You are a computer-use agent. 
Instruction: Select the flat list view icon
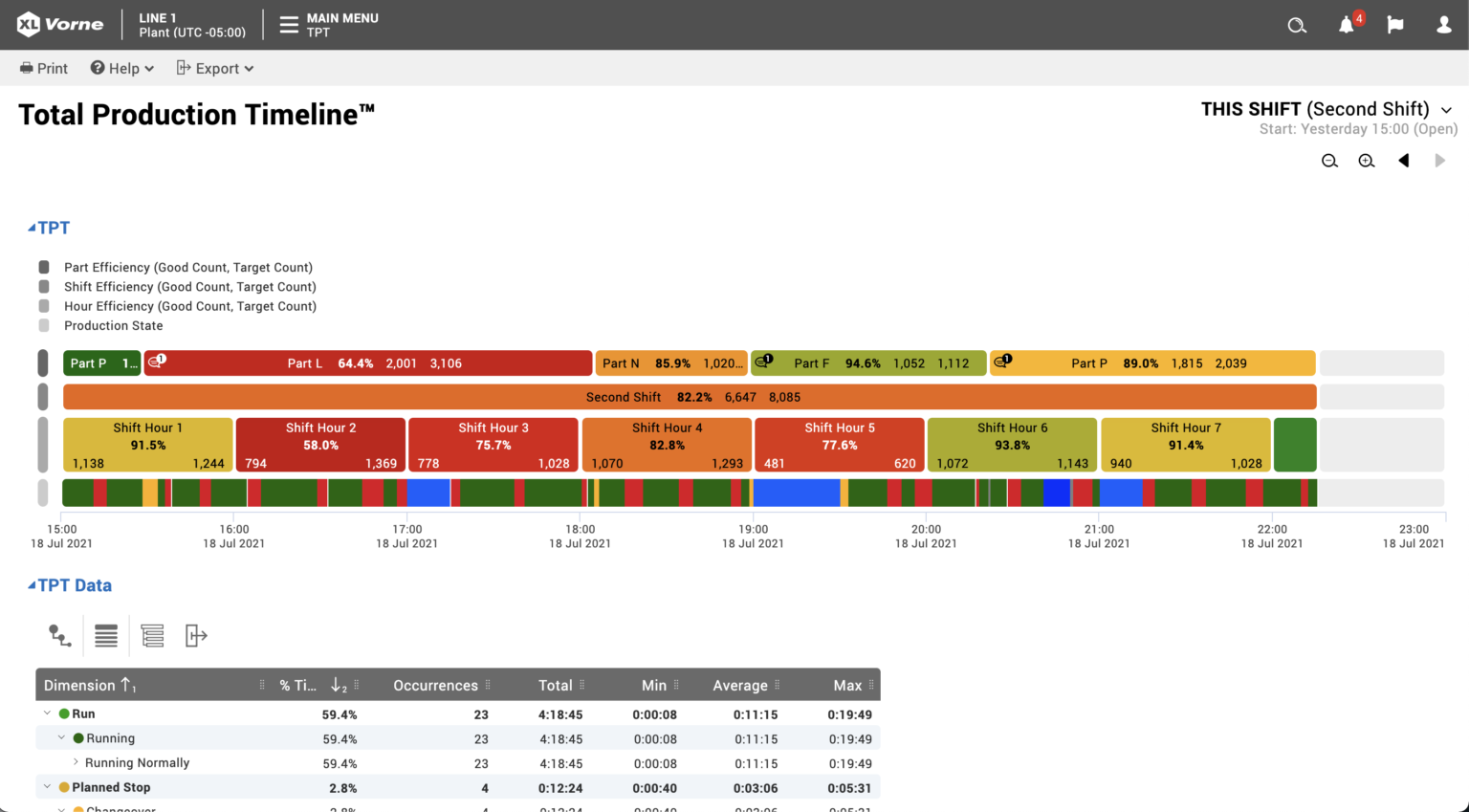coord(106,635)
